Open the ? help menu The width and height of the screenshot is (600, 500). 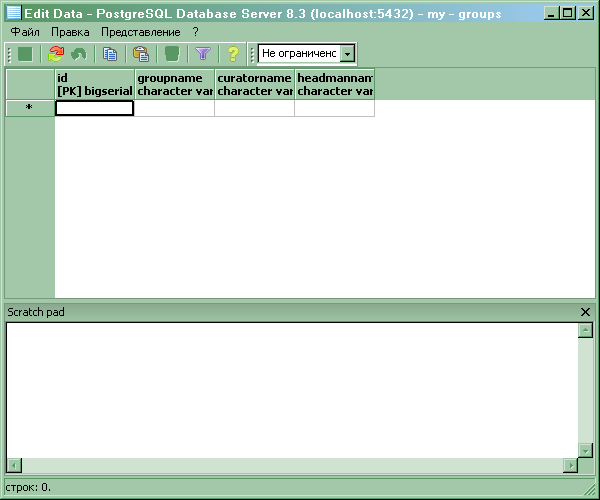point(196,32)
